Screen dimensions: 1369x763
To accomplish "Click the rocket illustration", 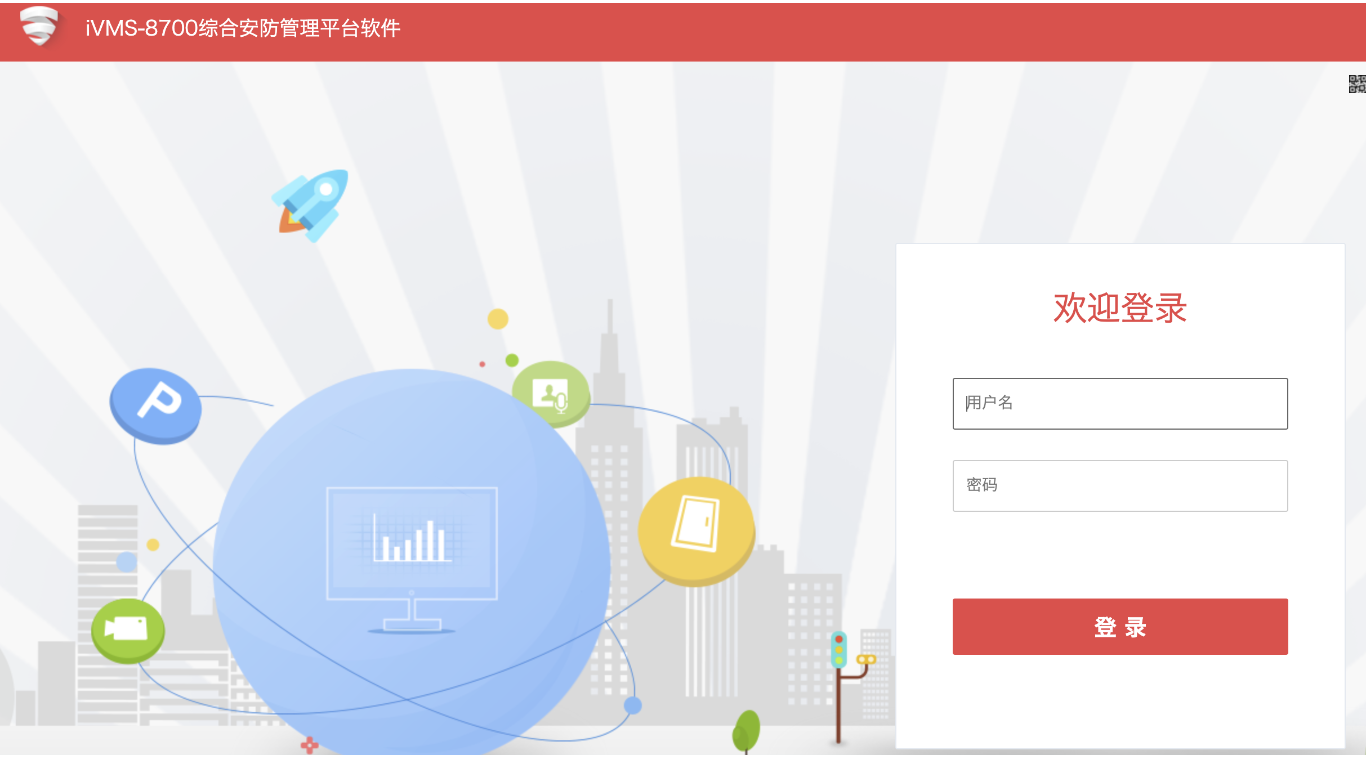I will click(311, 205).
